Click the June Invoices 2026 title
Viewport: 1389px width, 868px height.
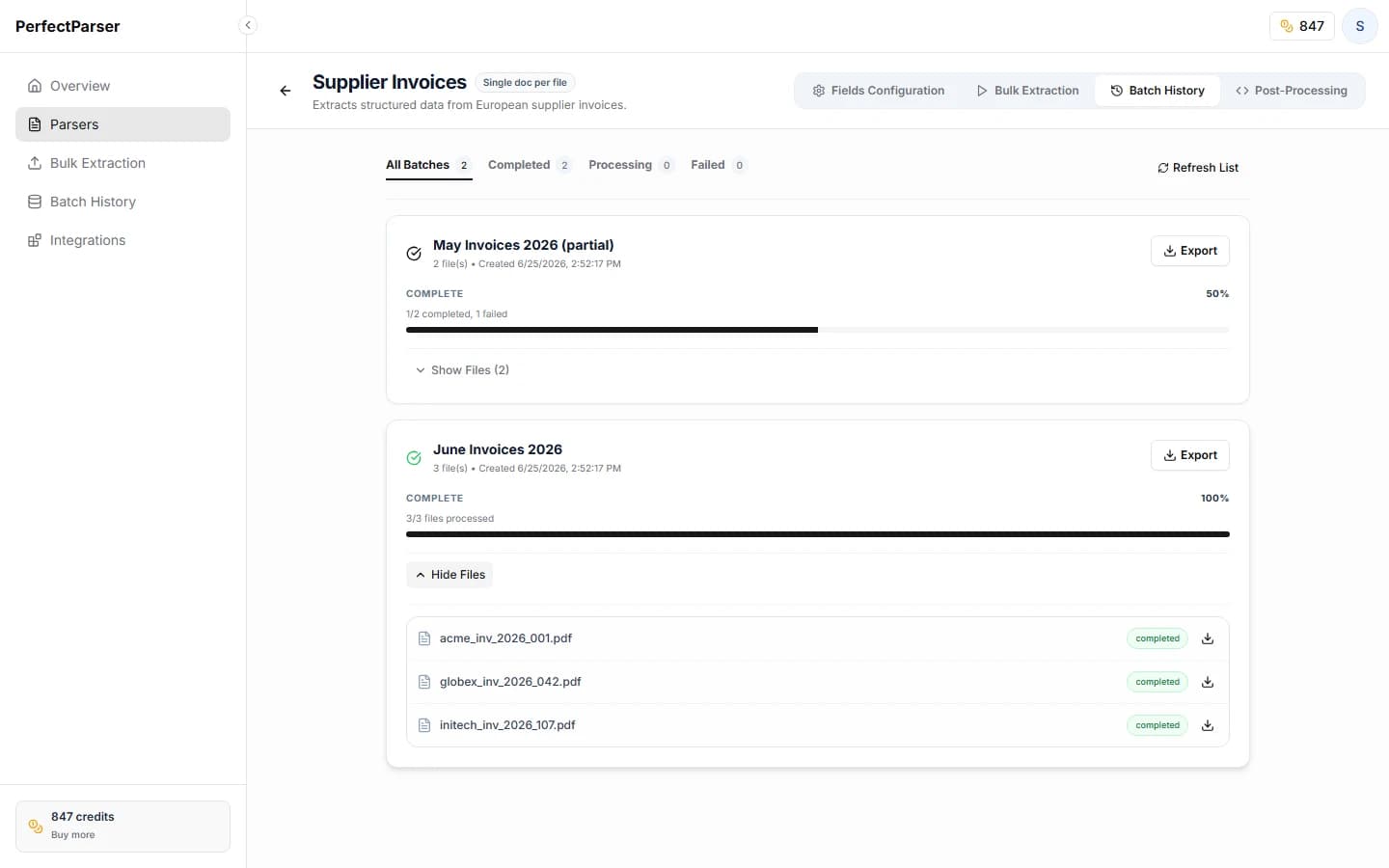(498, 449)
